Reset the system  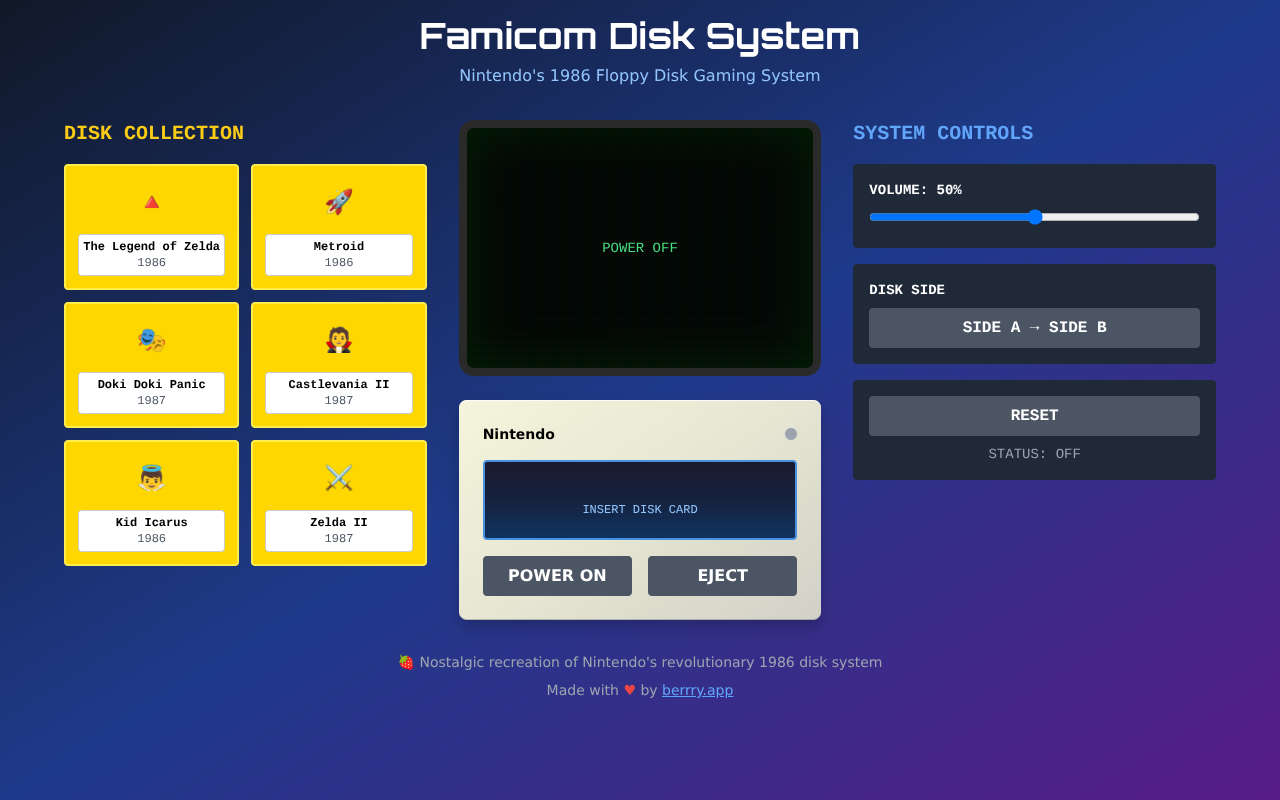(x=1034, y=415)
